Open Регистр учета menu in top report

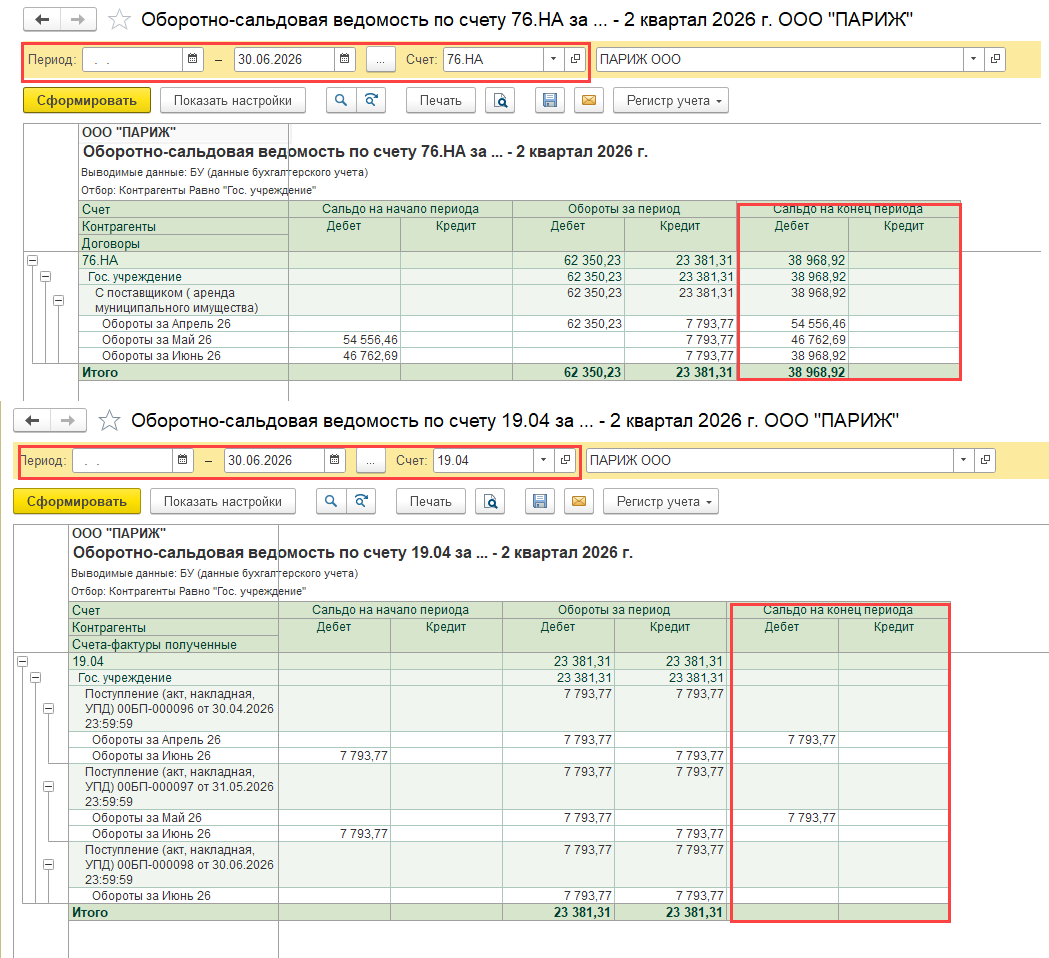[671, 100]
